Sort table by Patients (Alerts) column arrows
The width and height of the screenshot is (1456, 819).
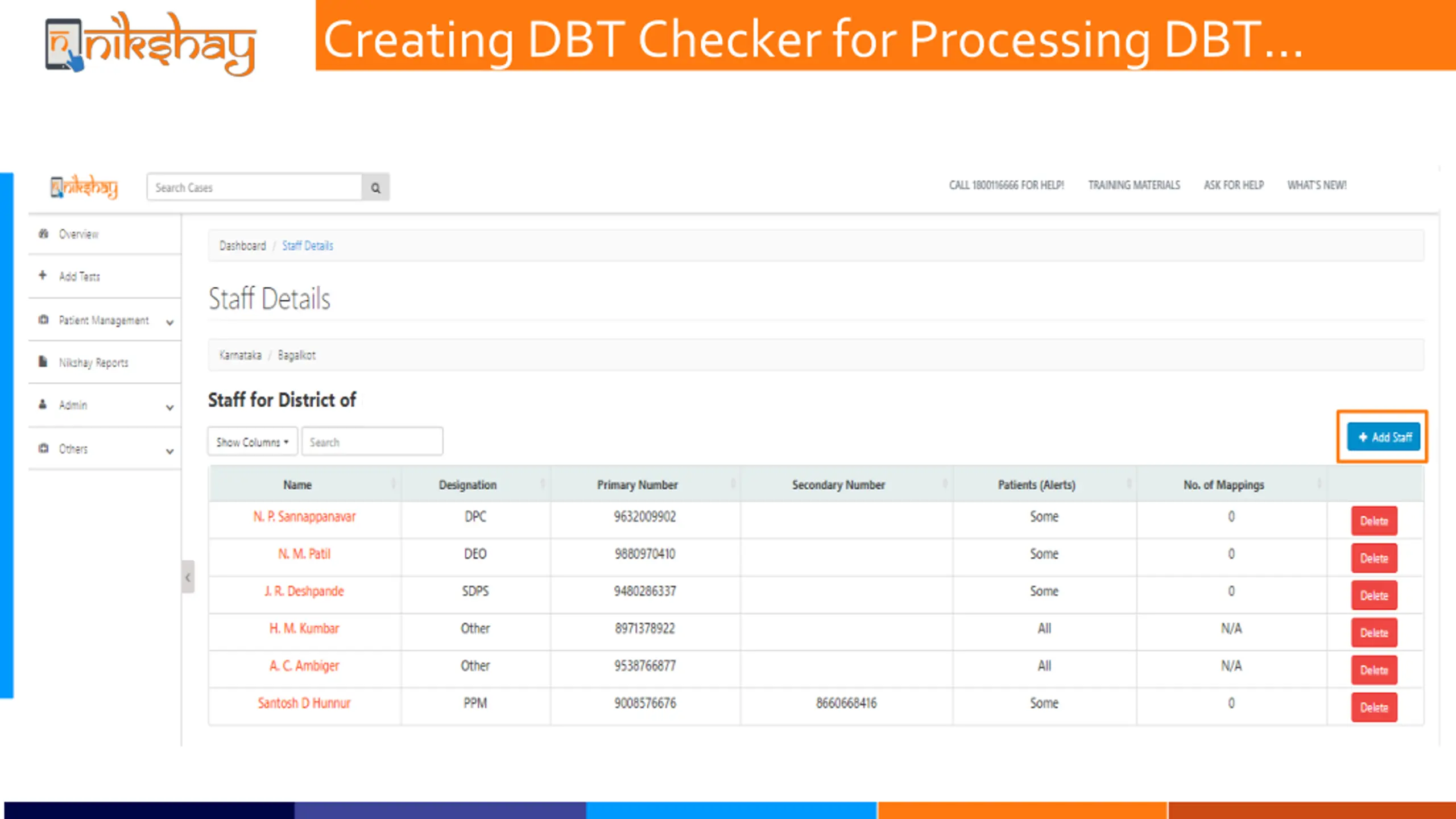(1130, 484)
